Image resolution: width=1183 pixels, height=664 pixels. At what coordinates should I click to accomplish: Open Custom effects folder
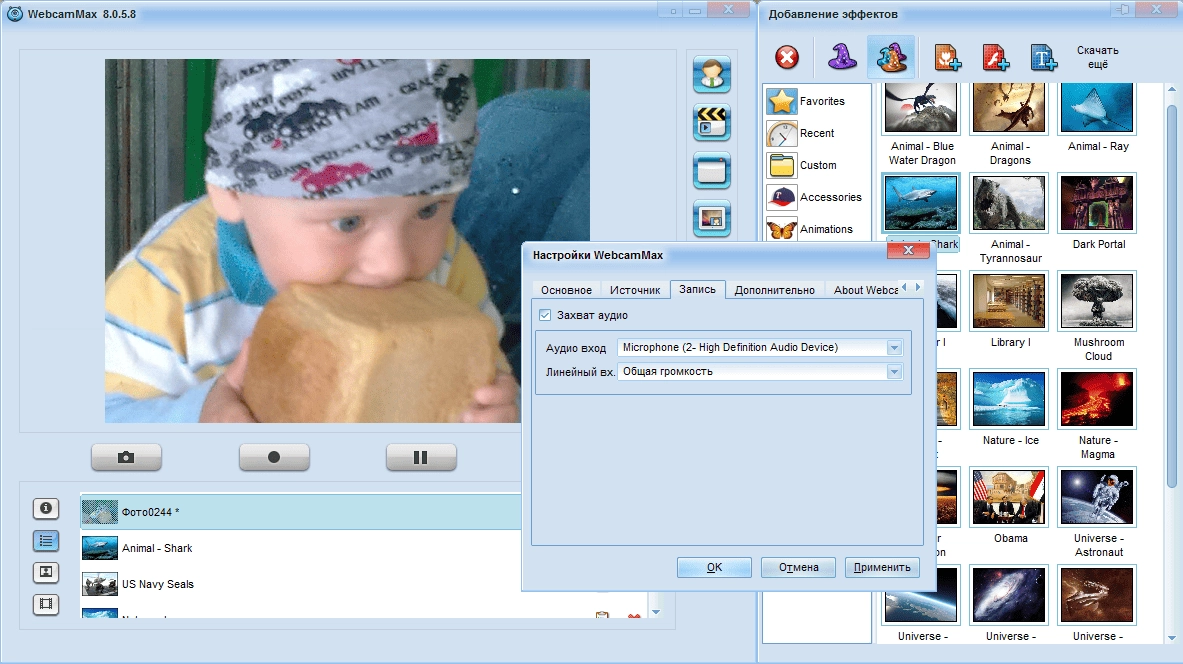pos(817,165)
